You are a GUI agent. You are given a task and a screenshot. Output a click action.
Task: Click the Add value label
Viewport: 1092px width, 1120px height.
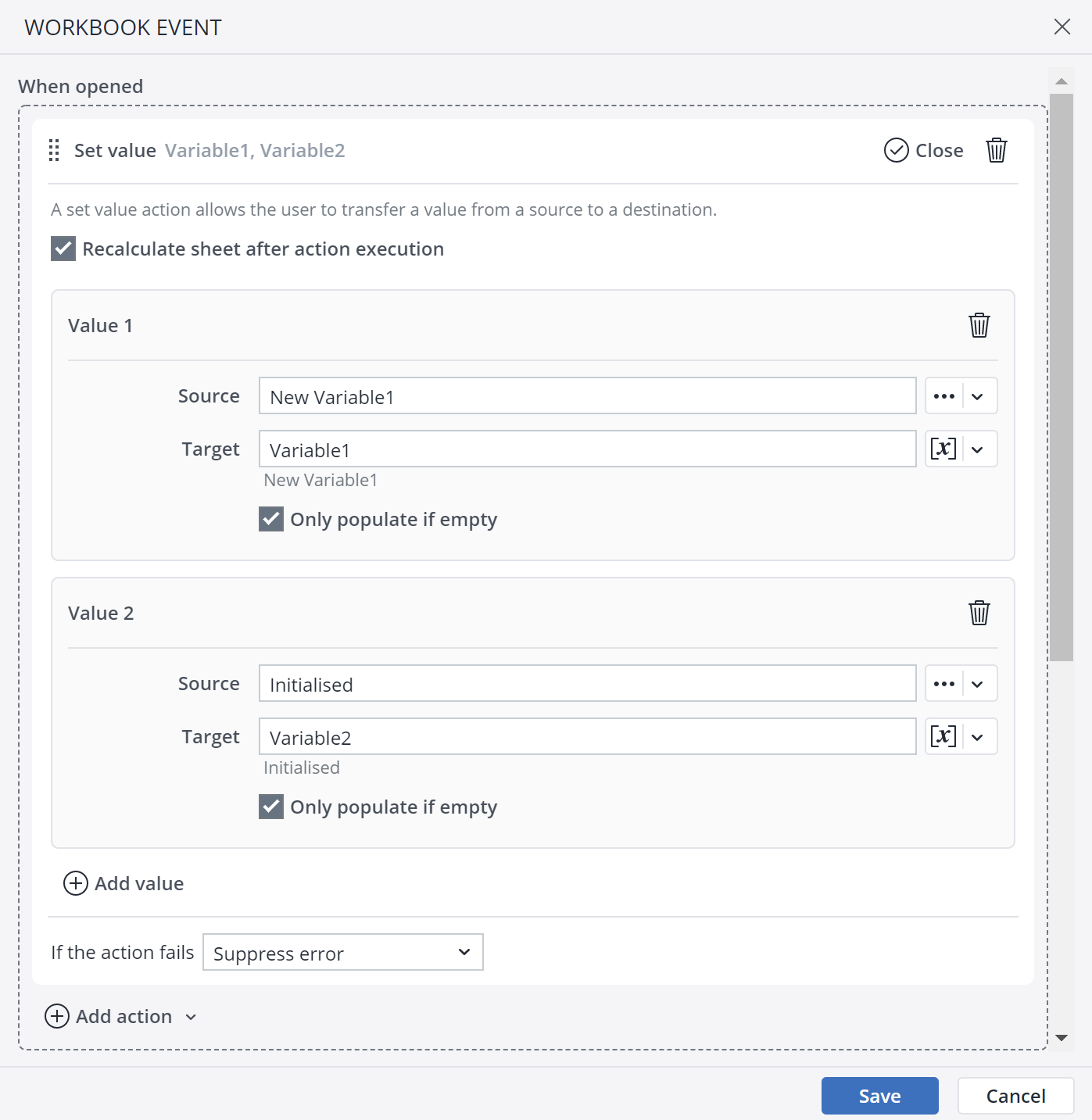139,883
